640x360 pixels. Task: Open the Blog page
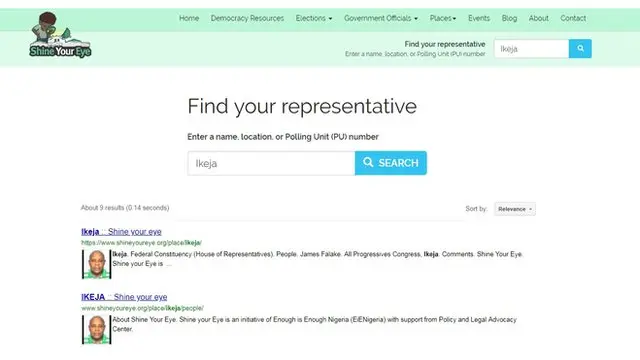pos(509,18)
